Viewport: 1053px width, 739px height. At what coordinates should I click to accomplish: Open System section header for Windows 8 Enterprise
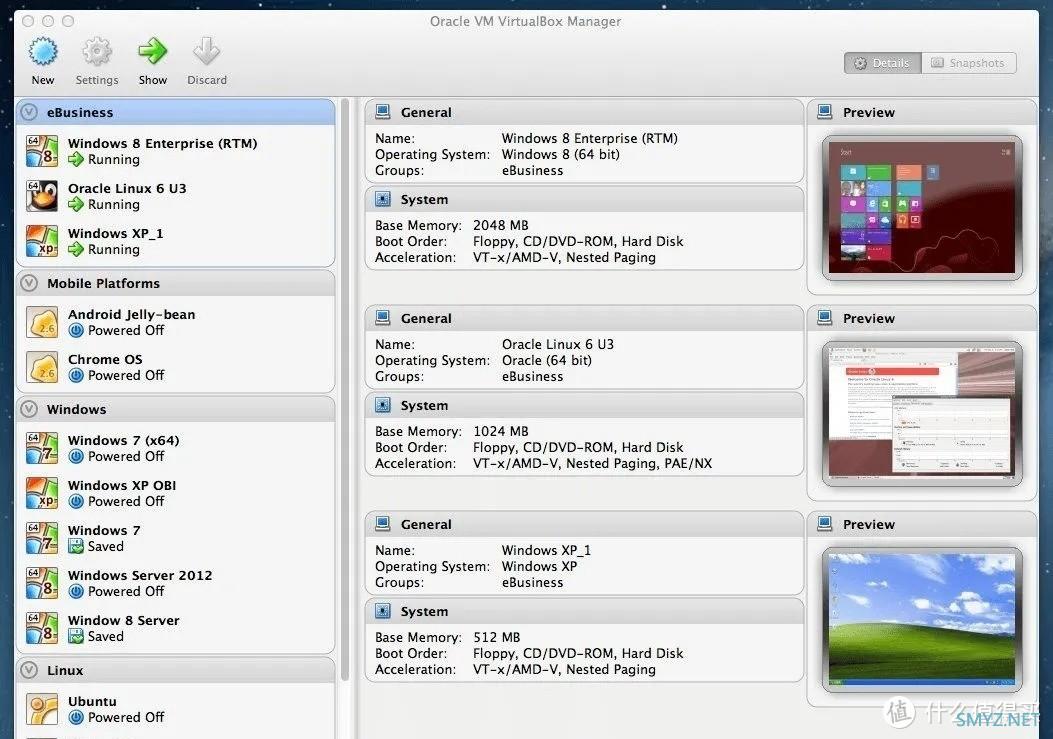coord(584,200)
